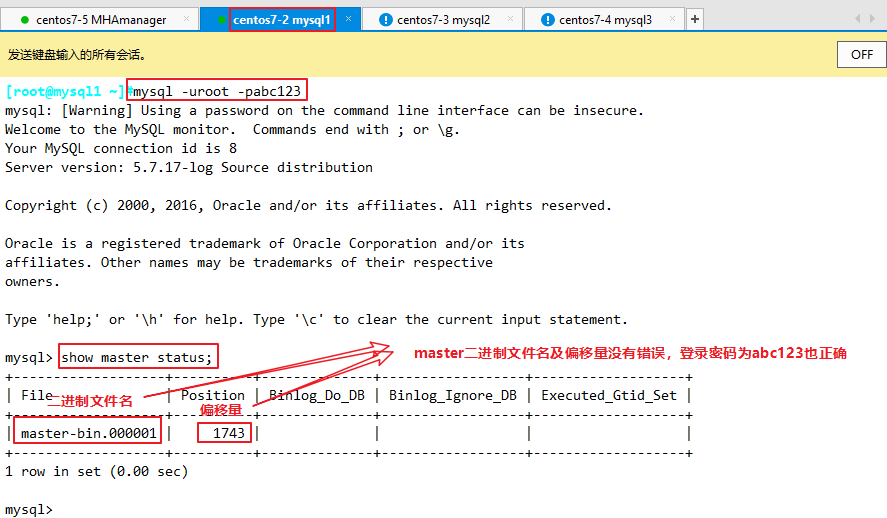Click the final empty mysql> prompt
The image size is (887, 518).
pyautogui.click(x=29, y=510)
